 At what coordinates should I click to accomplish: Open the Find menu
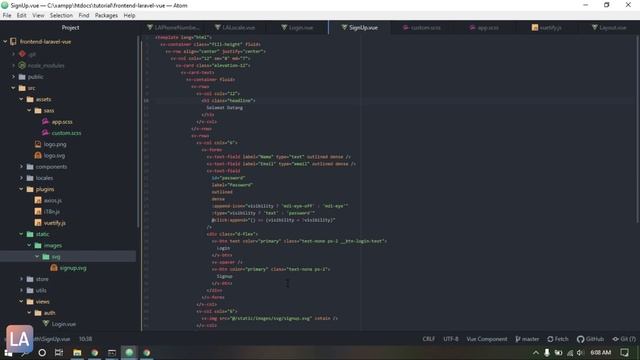point(84,15)
